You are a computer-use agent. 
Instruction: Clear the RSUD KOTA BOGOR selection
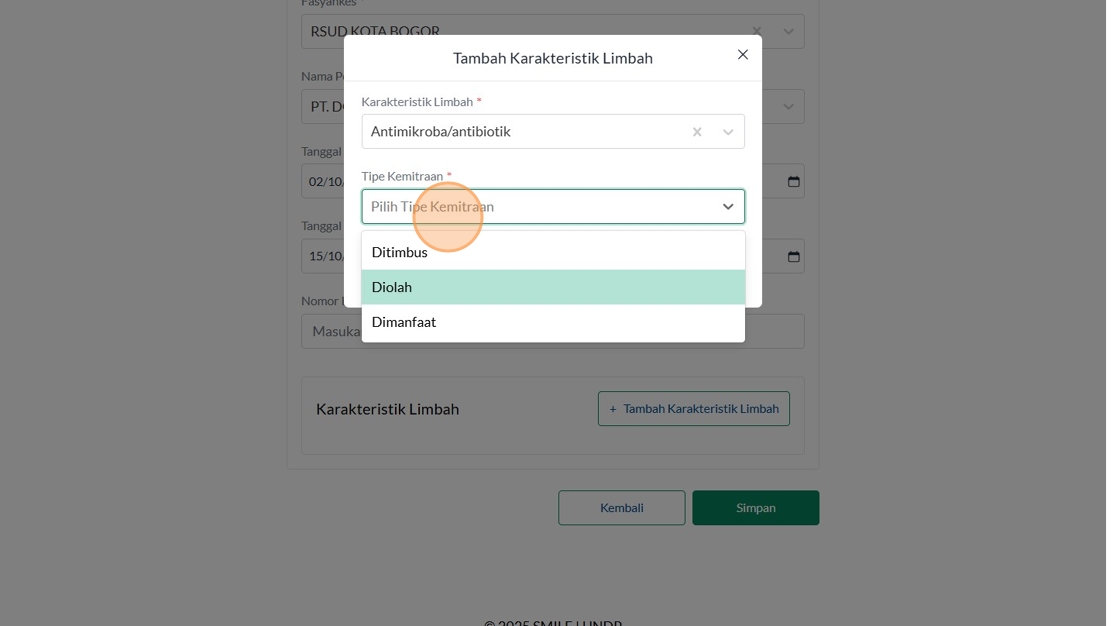757,31
